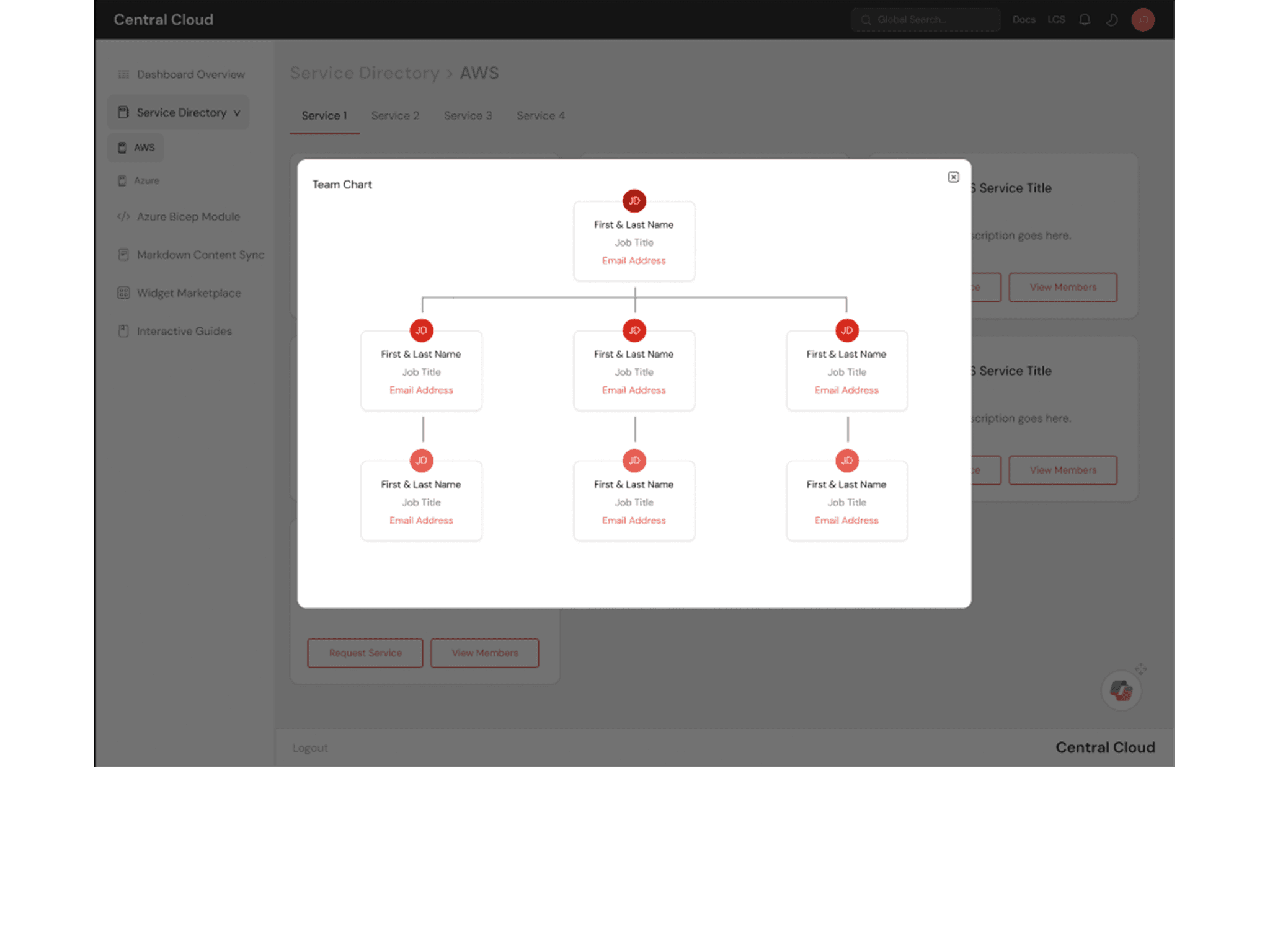Click the top-level member's Email Address
The width and height of the screenshot is (1270, 952).
[634, 261]
